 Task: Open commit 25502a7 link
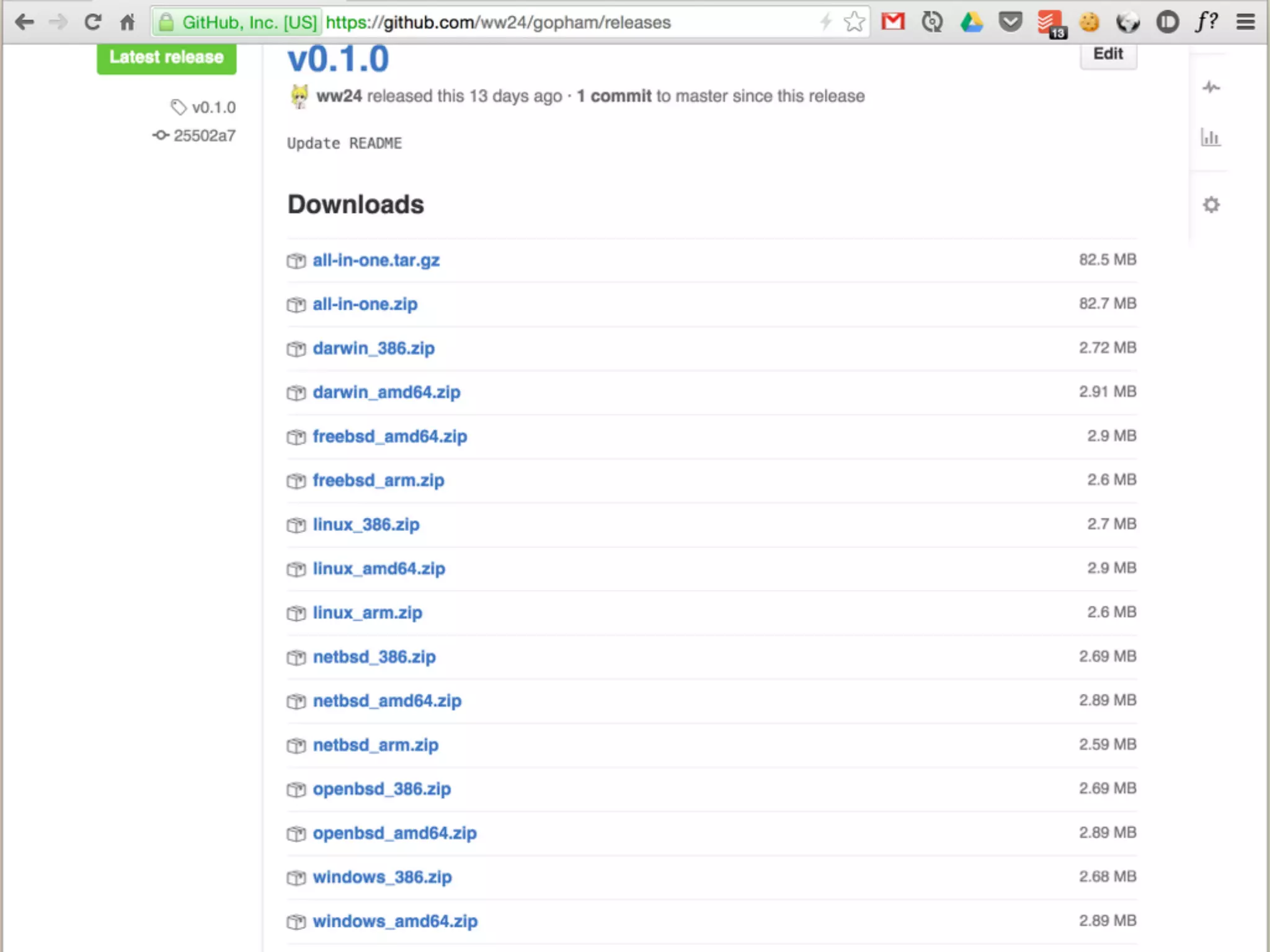coord(204,136)
